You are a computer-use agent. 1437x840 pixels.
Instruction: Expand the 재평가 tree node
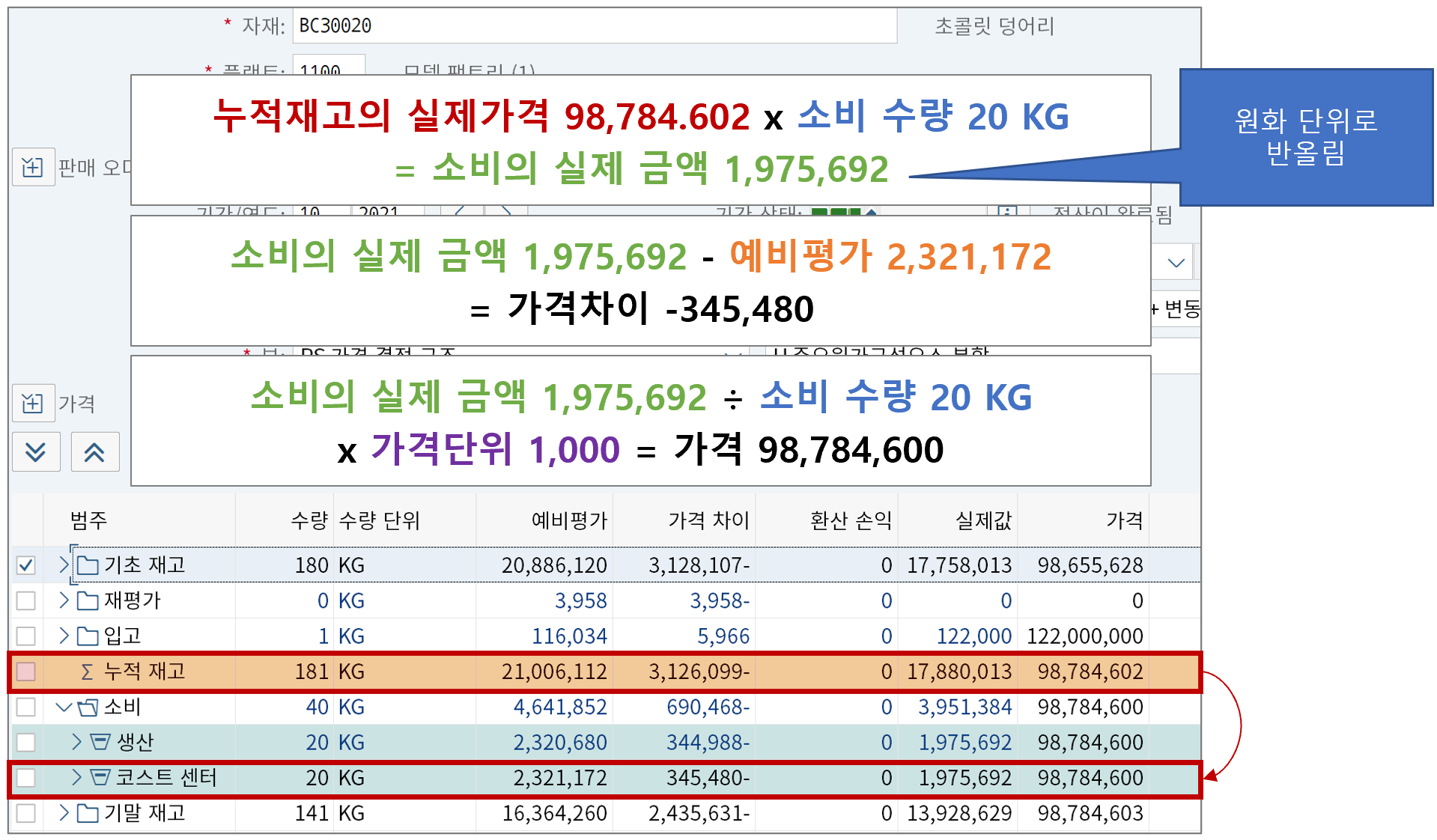[64, 600]
